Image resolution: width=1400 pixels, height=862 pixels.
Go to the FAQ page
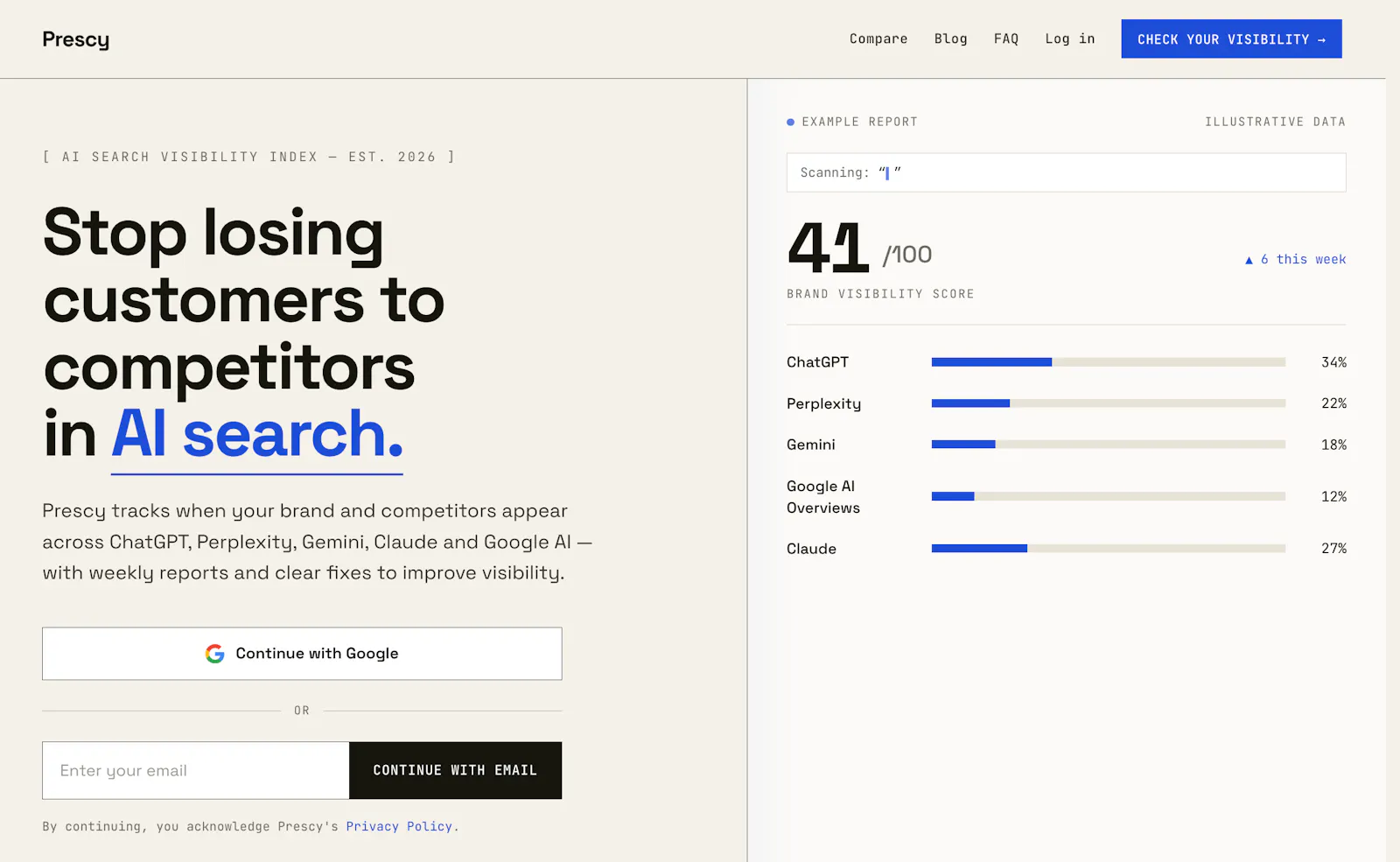point(1006,39)
